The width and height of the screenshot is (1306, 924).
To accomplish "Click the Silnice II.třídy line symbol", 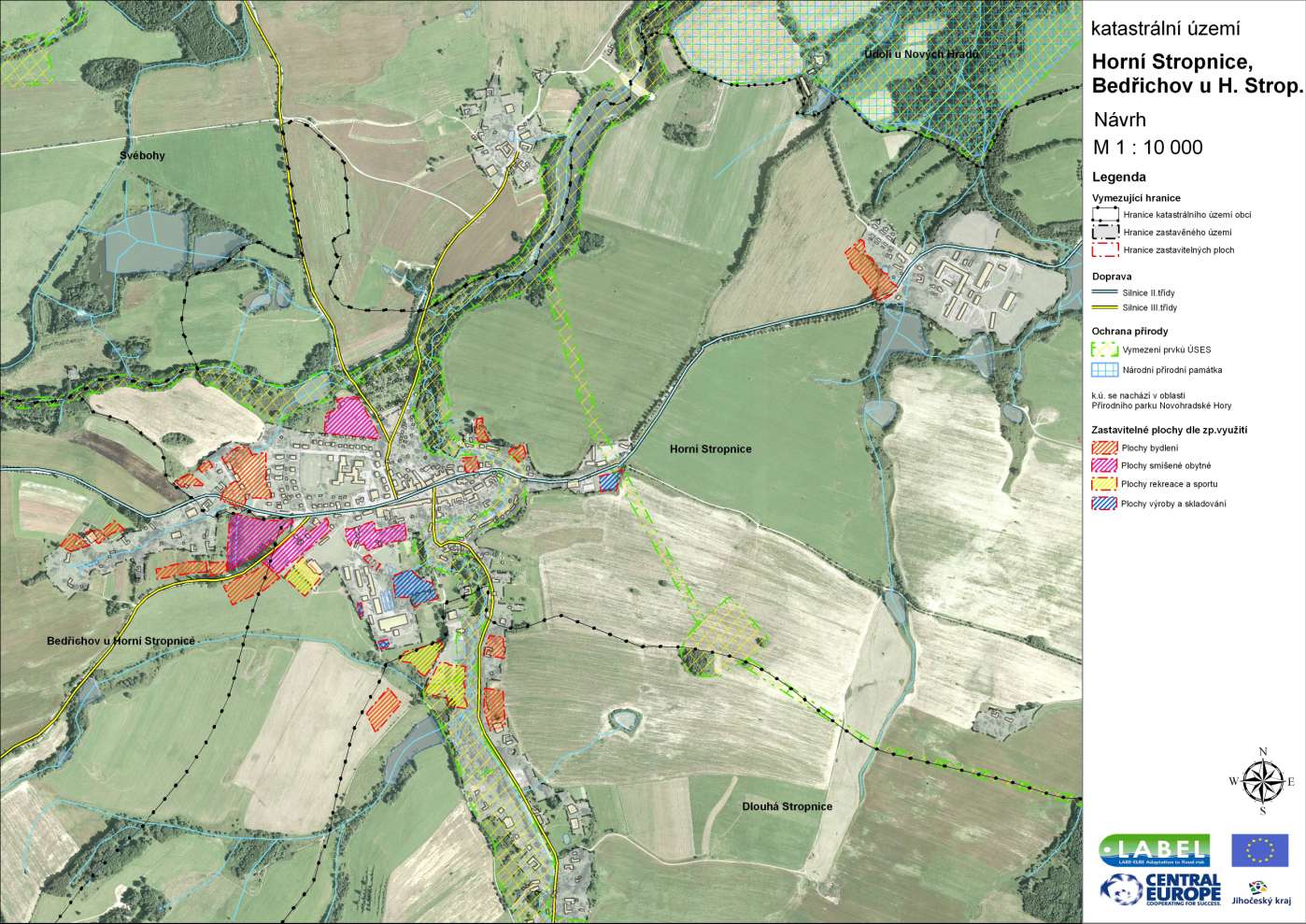I will click(1104, 292).
